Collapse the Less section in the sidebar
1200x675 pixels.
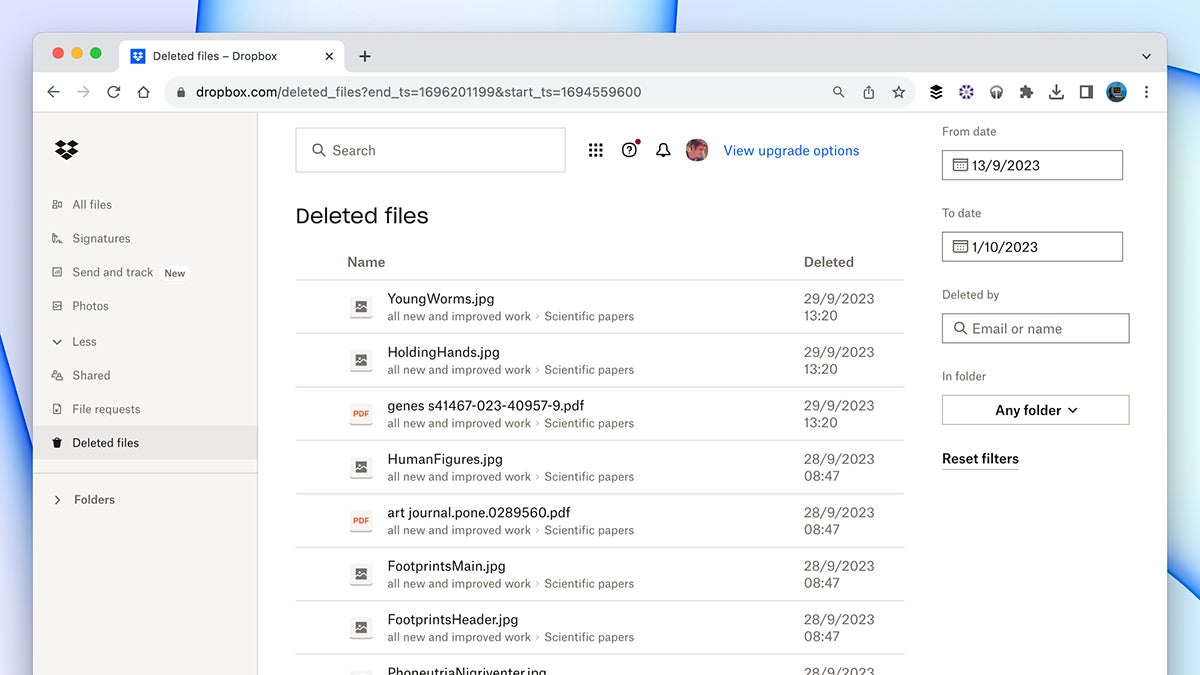point(57,341)
